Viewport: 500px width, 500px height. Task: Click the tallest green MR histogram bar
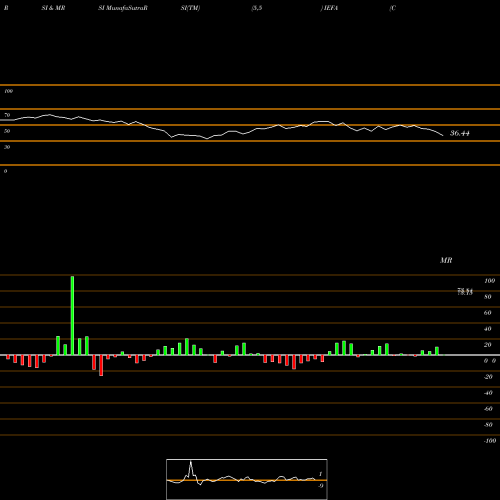pyautogui.click(x=72, y=316)
